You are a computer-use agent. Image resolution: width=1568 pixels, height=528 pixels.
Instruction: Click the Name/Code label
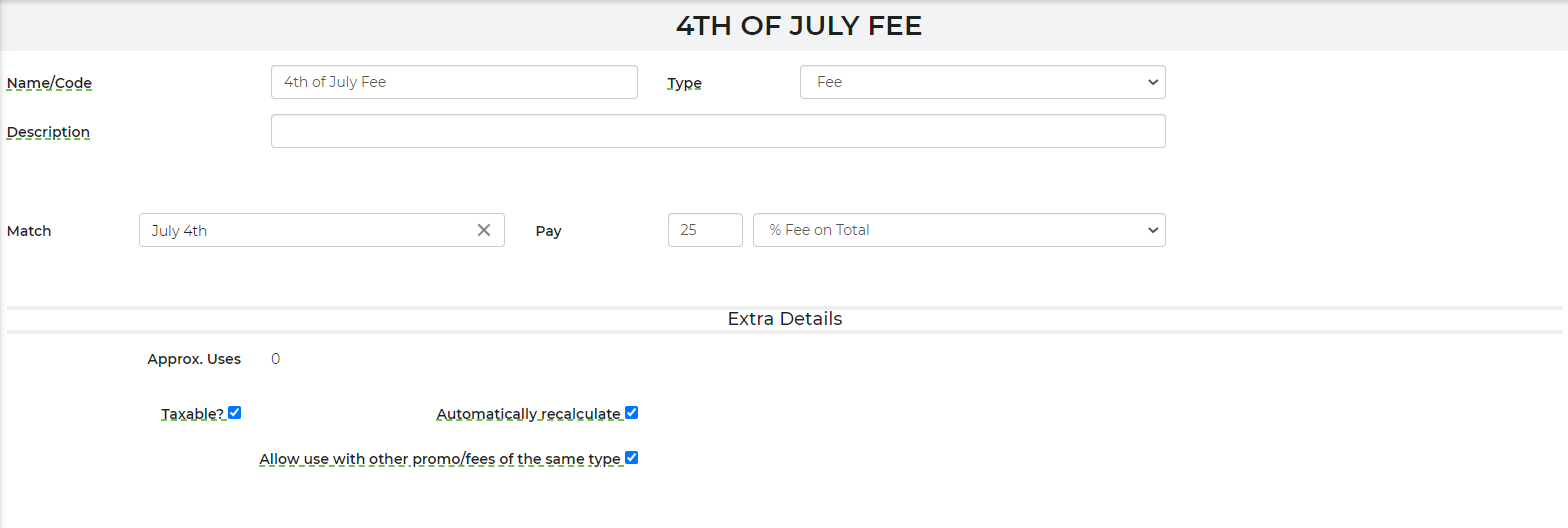click(x=49, y=83)
